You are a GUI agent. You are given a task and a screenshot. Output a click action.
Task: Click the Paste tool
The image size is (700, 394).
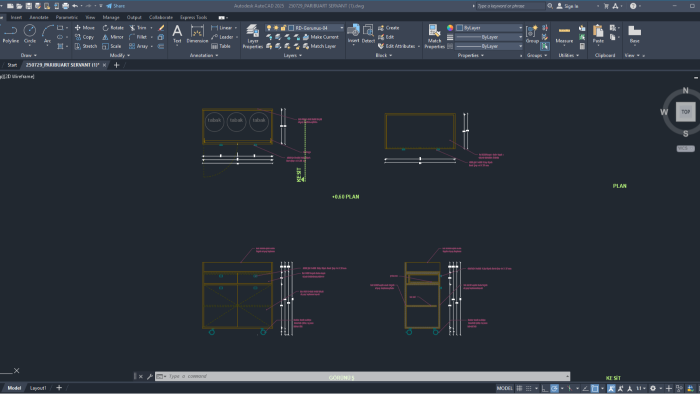point(598,34)
